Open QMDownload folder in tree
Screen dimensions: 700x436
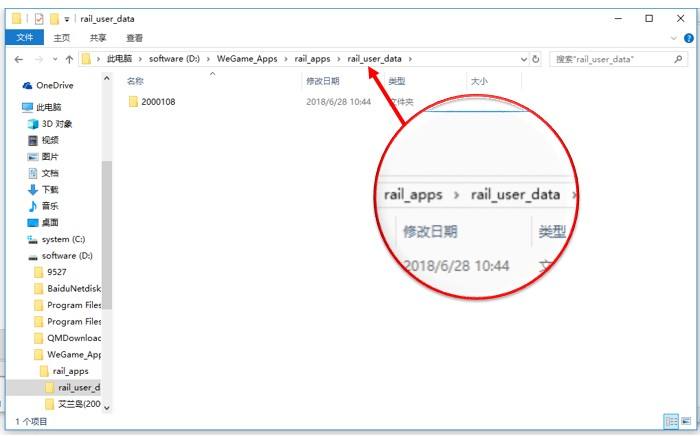click(74, 338)
